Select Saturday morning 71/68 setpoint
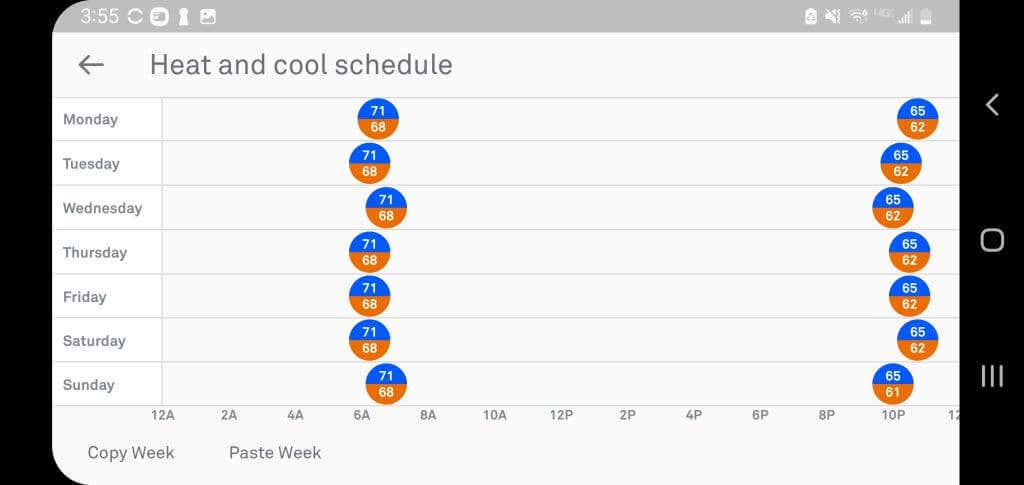 [x=370, y=340]
